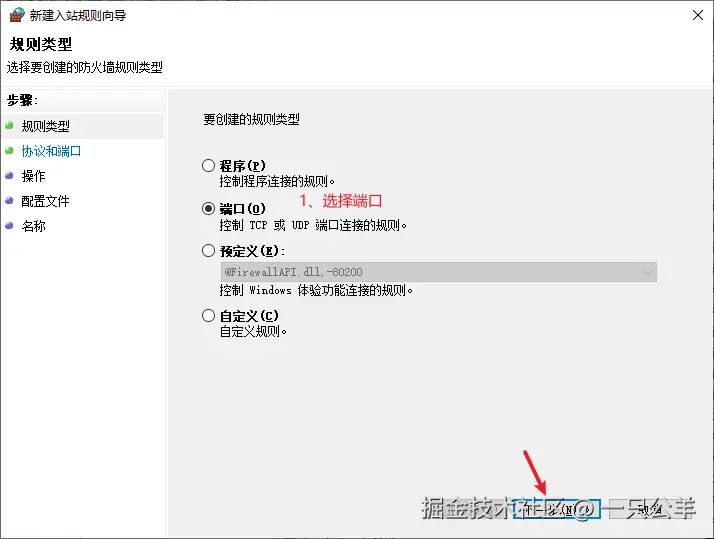
Task: Select the 名称 step in the sidebar
Action: (x=33, y=226)
